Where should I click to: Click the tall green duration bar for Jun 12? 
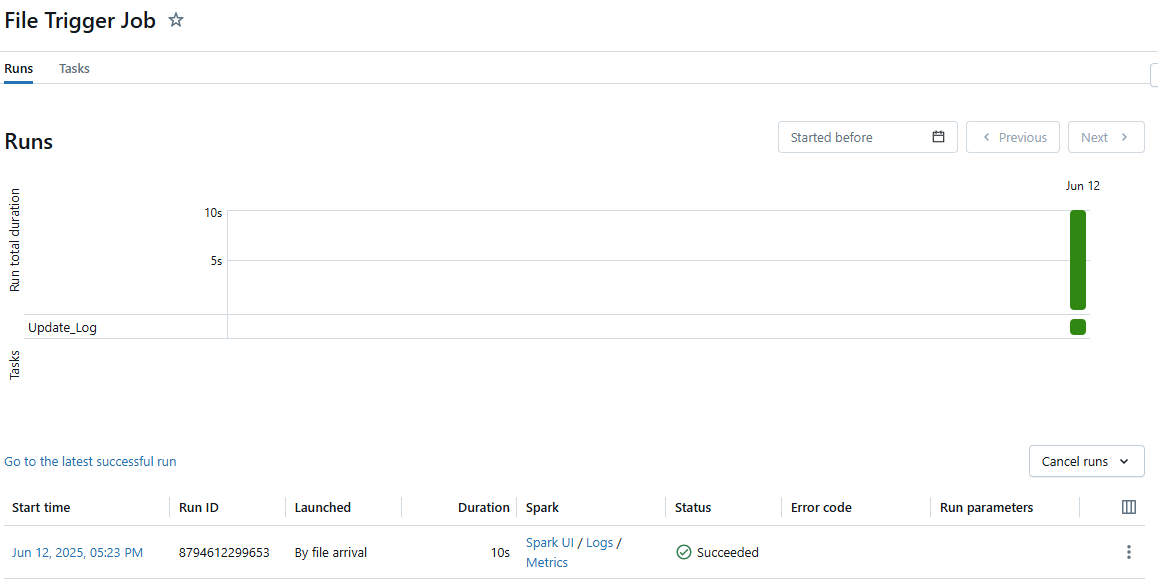(1078, 260)
